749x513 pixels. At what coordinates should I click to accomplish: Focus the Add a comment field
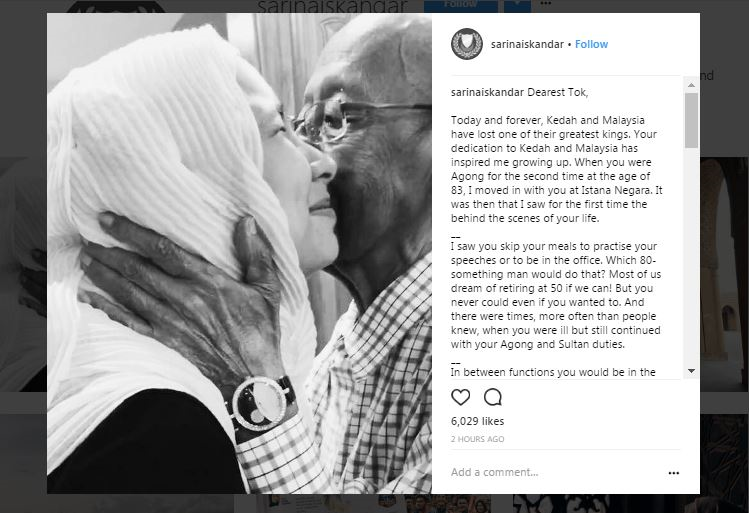point(554,472)
